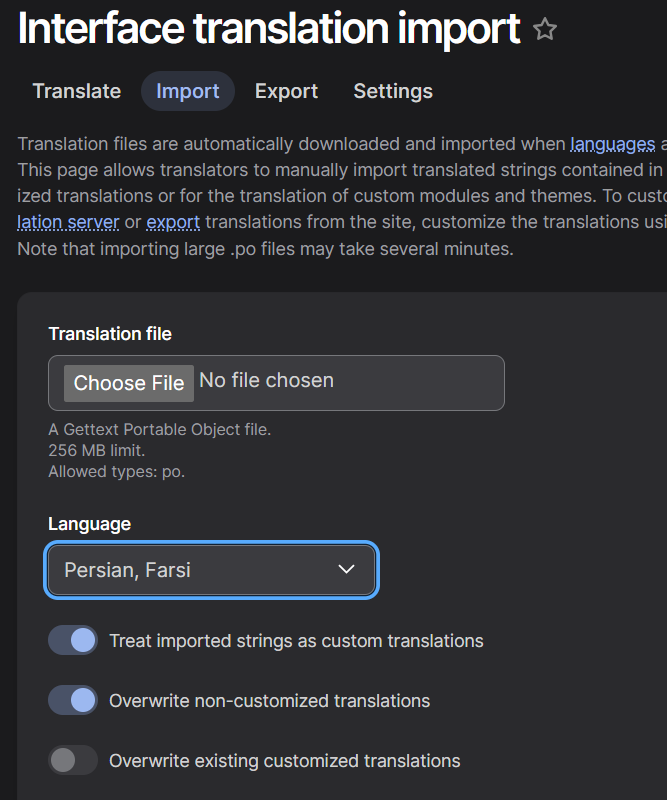Click the star icon to bookmark this page
The width and height of the screenshot is (667, 800).
click(546, 30)
